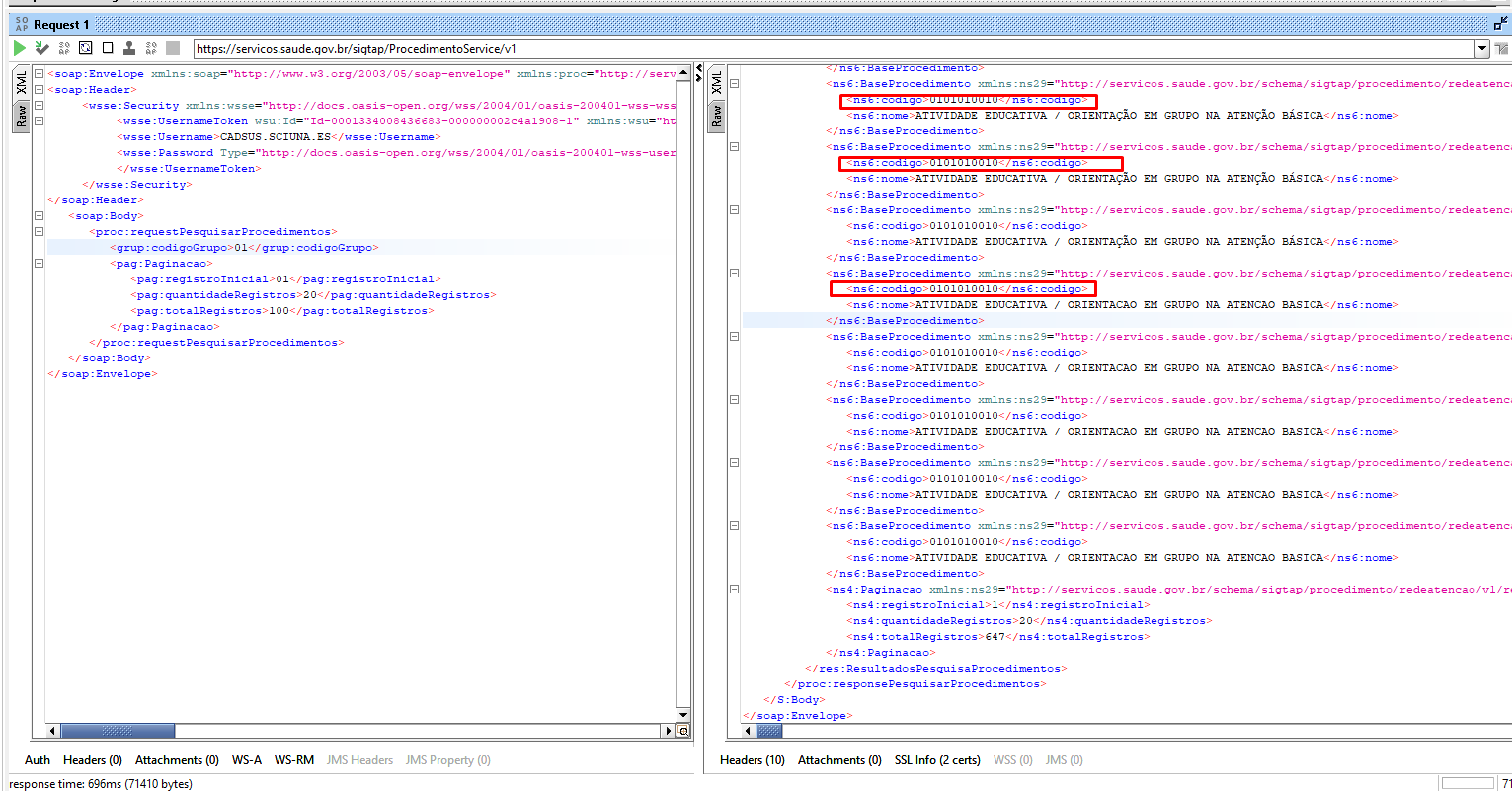
Task: Open the SSL Info (2 certs) tab
Action: pos(936,760)
